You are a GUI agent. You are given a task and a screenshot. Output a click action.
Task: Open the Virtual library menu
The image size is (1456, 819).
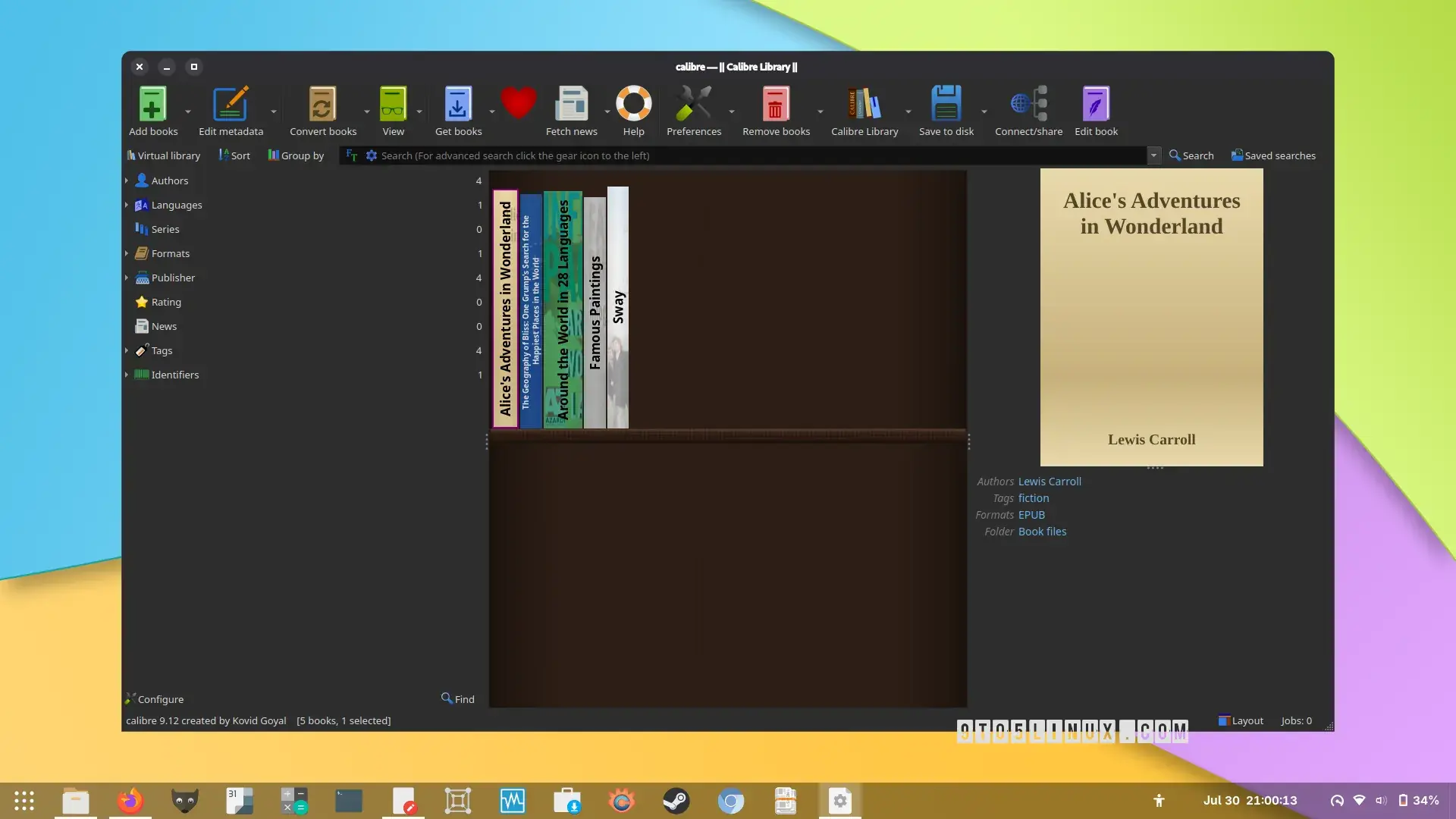164,155
